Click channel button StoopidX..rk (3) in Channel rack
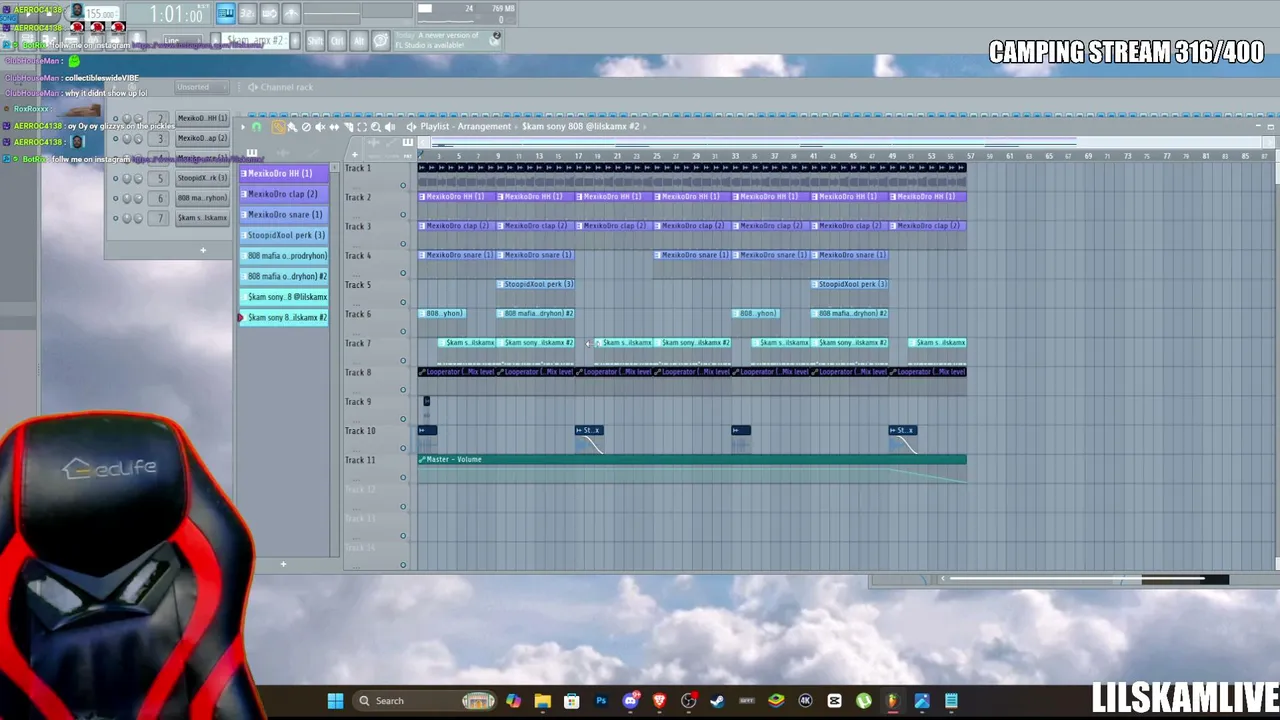The width and height of the screenshot is (1280, 720). coord(202,178)
